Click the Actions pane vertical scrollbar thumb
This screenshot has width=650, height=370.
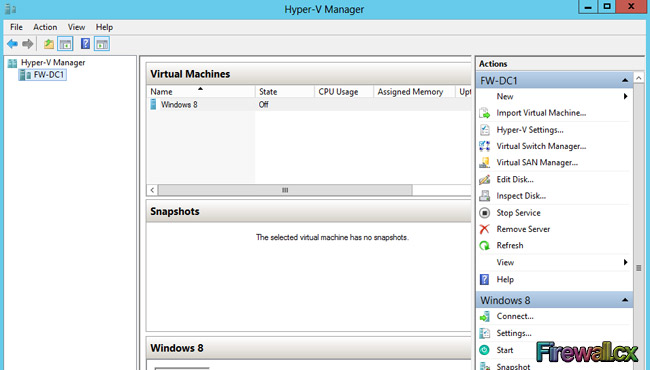[639, 268]
